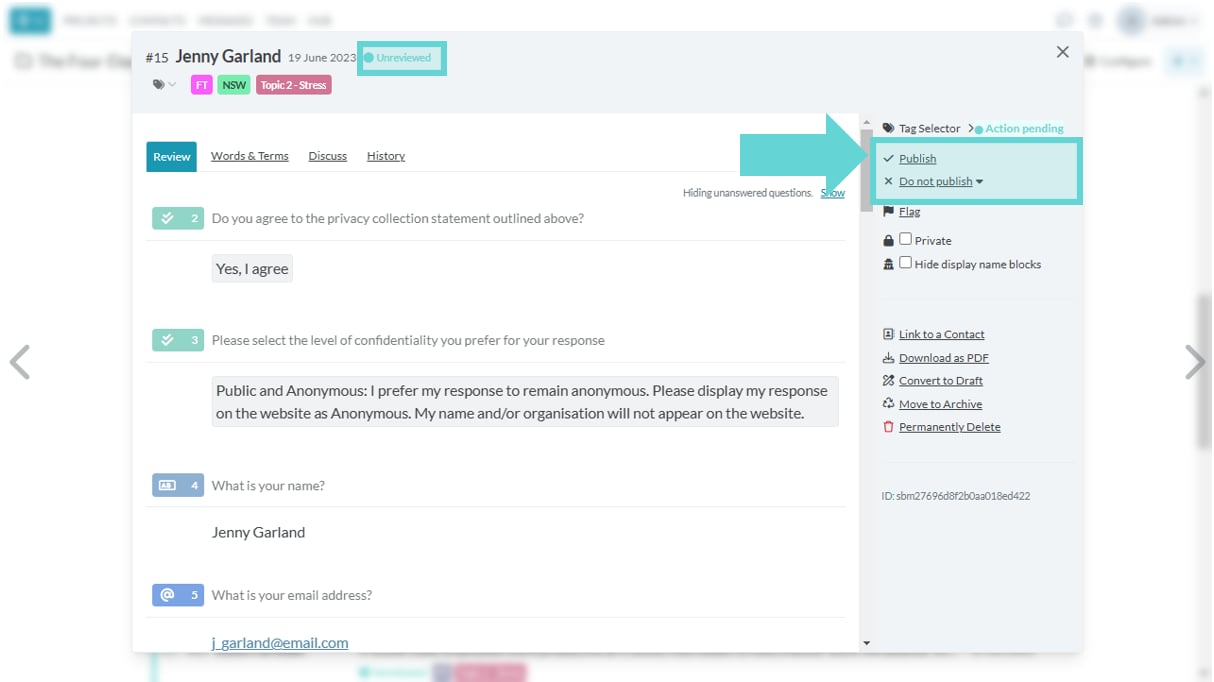
Task: Go to the previous submission arrow
Action: coord(20,362)
